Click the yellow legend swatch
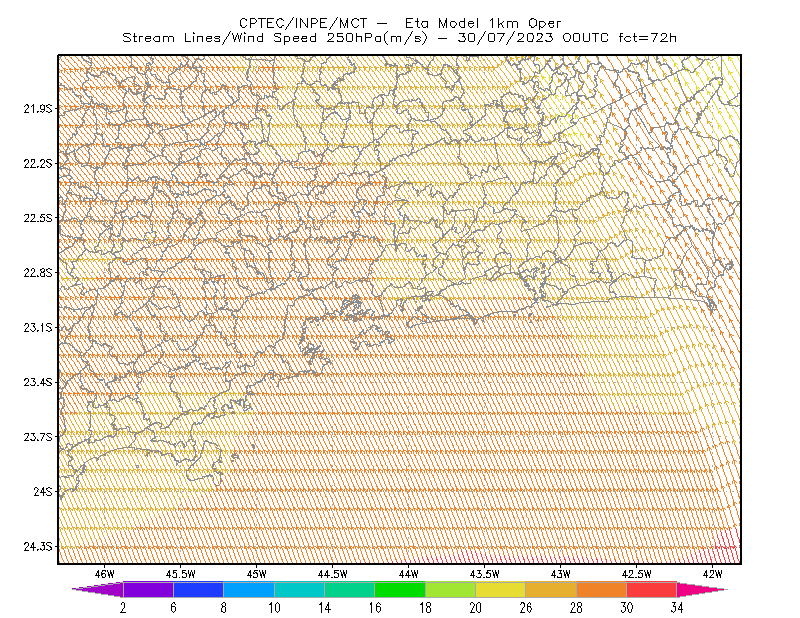The width and height of the screenshot is (800, 618). 501,589
